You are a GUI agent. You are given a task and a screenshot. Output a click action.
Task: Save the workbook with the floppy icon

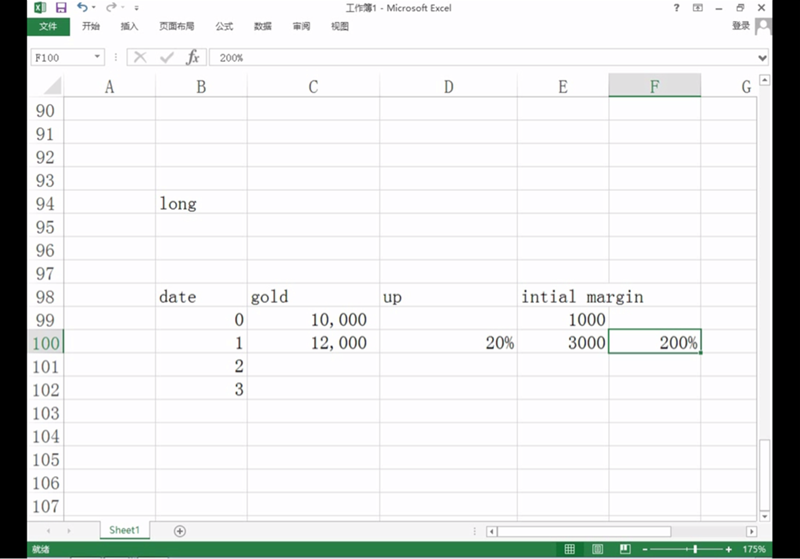(61, 8)
